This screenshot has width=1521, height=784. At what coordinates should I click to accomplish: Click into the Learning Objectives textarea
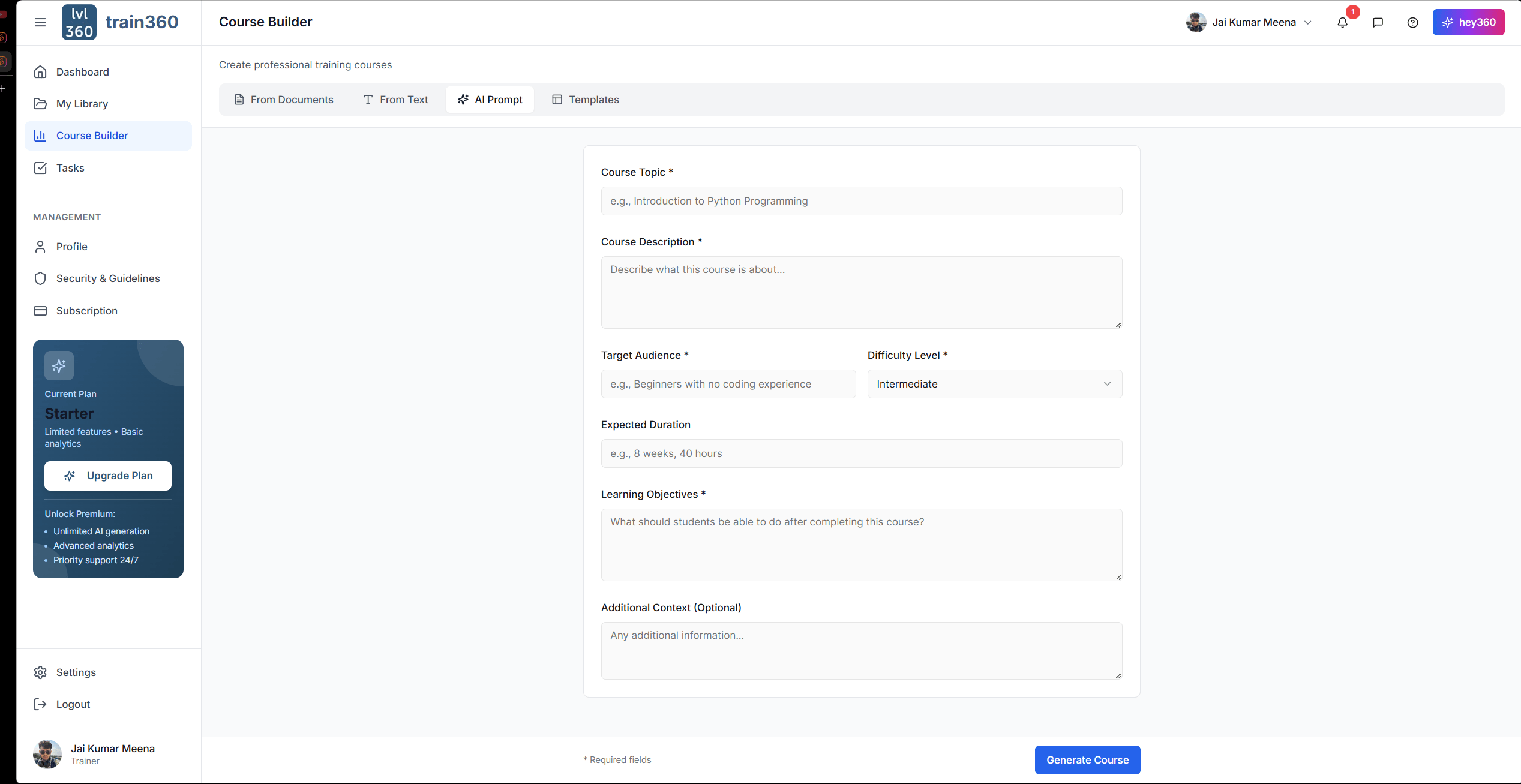coord(861,544)
